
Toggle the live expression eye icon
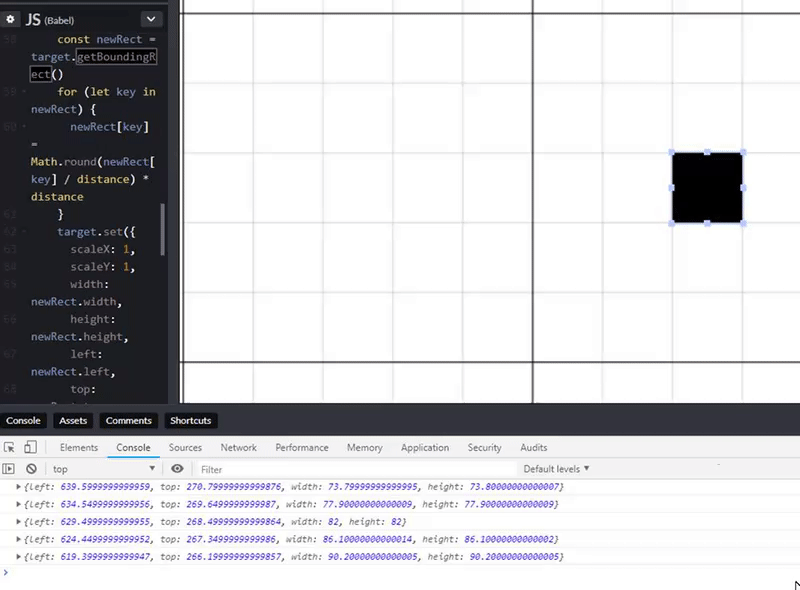pyautogui.click(x=177, y=469)
